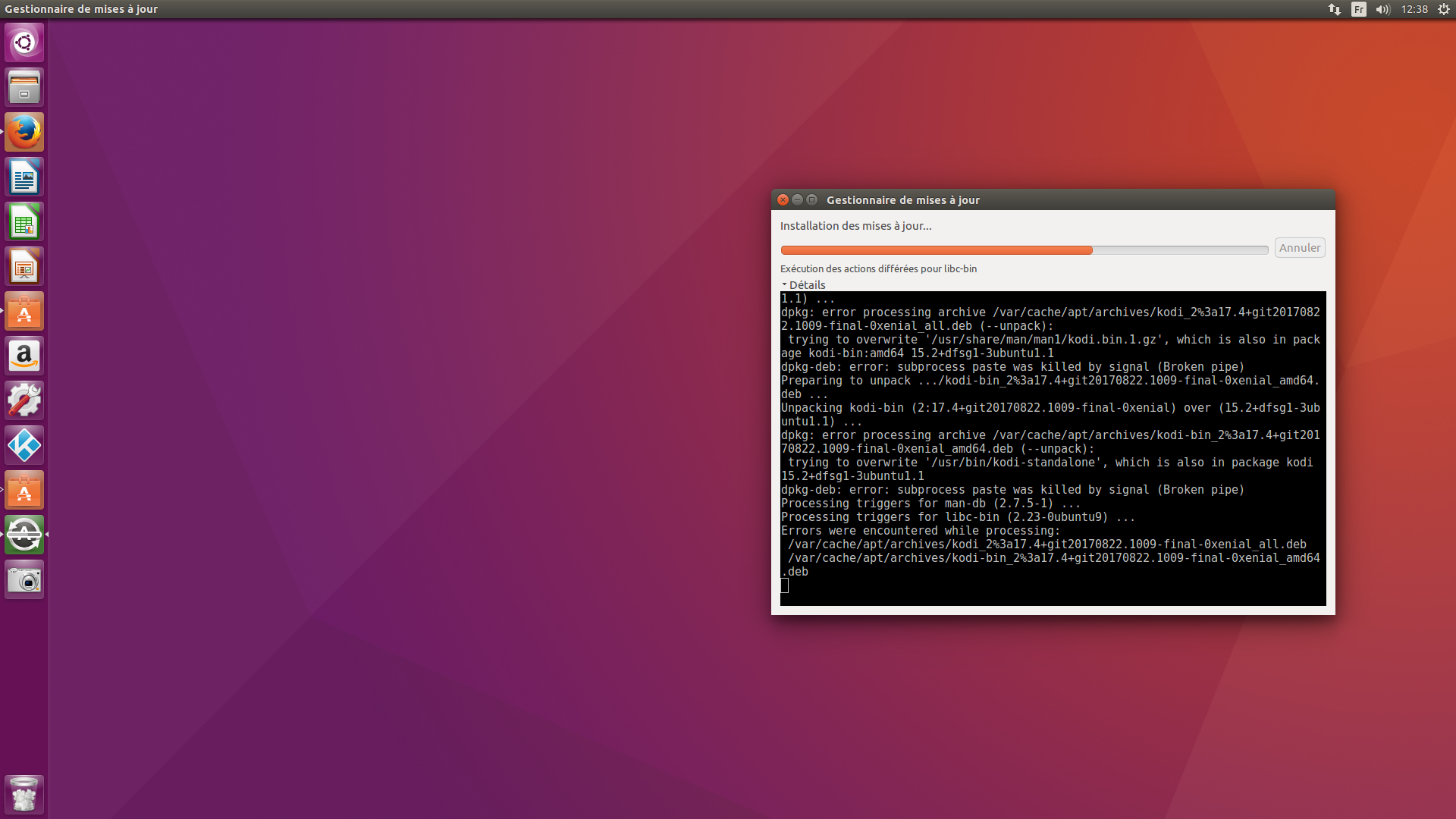Open the network connections indicator menu
Viewport: 1456px width, 819px height.
click(x=1334, y=9)
